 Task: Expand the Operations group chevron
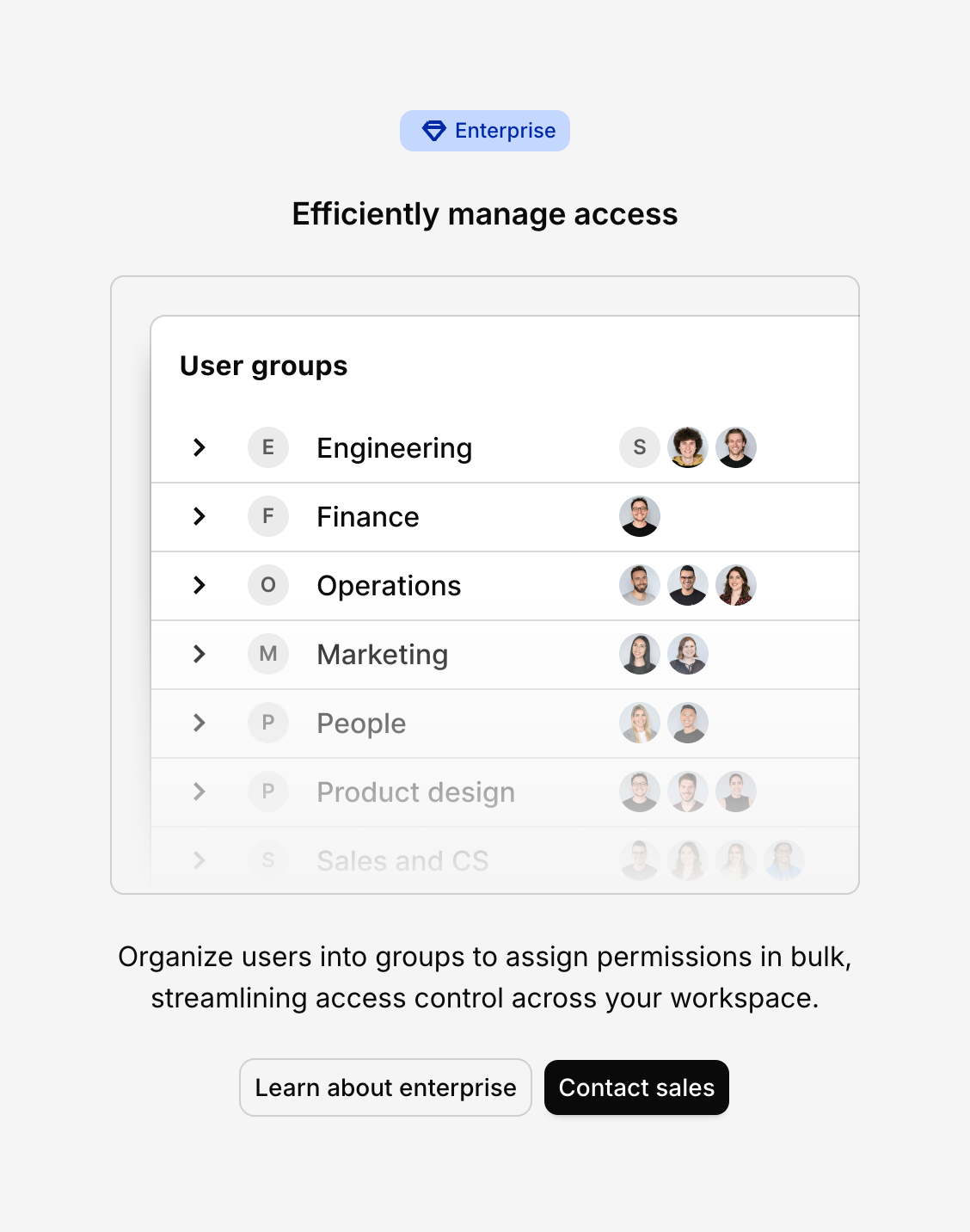click(x=200, y=585)
